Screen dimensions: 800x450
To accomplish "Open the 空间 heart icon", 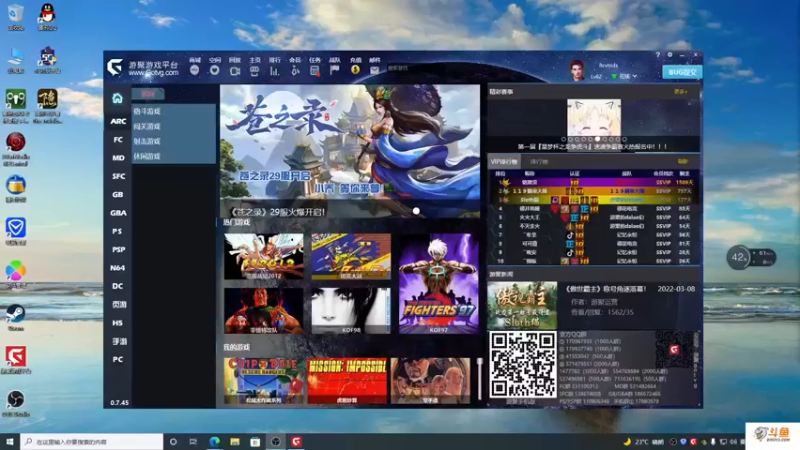I will 214,70.
